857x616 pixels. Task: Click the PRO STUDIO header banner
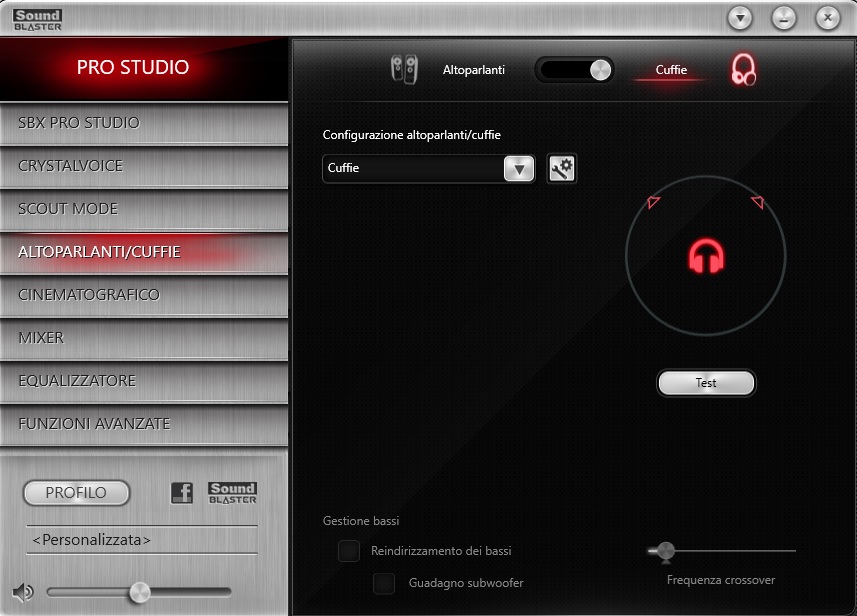click(x=144, y=68)
